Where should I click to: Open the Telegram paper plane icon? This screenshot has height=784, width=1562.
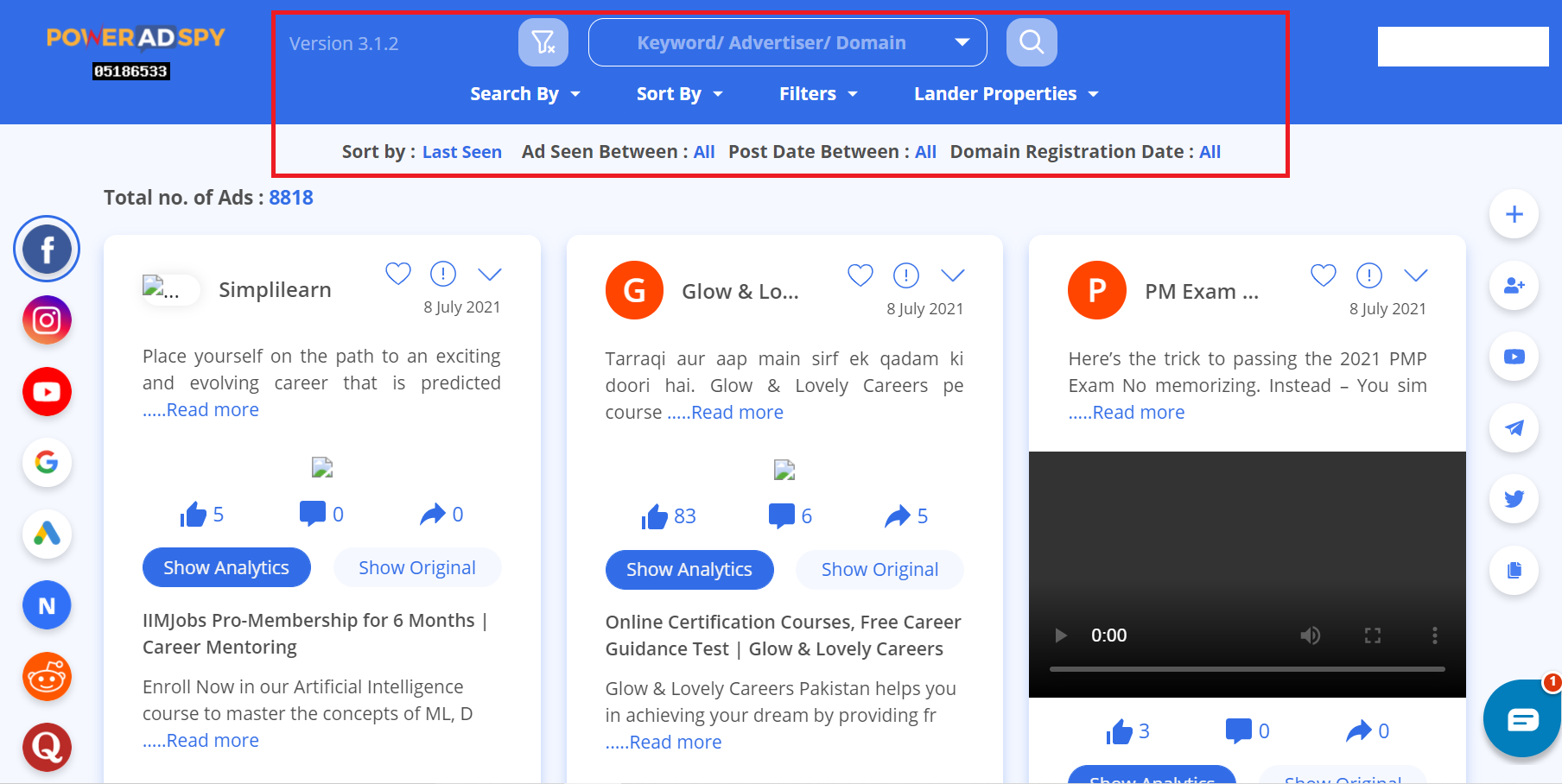pos(1514,427)
